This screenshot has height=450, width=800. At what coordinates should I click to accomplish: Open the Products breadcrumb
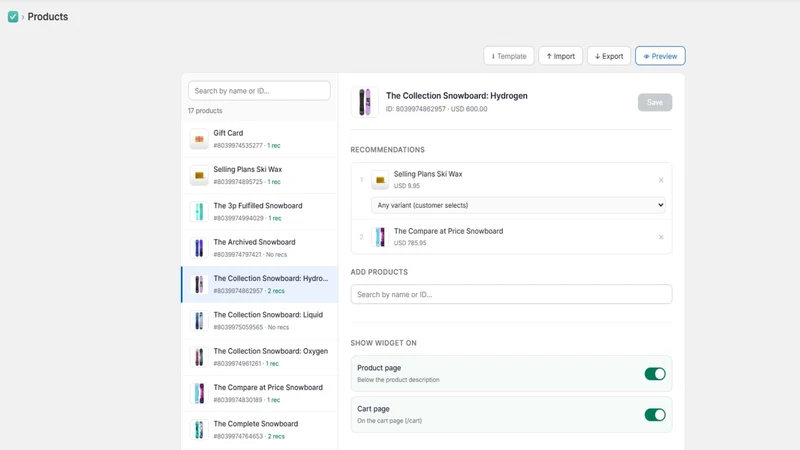point(47,17)
